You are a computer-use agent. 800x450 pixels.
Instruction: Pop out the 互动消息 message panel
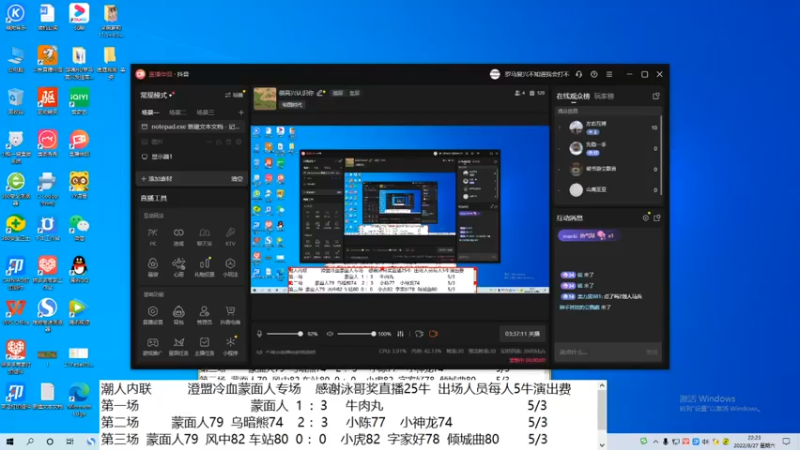pyautogui.click(x=657, y=218)
